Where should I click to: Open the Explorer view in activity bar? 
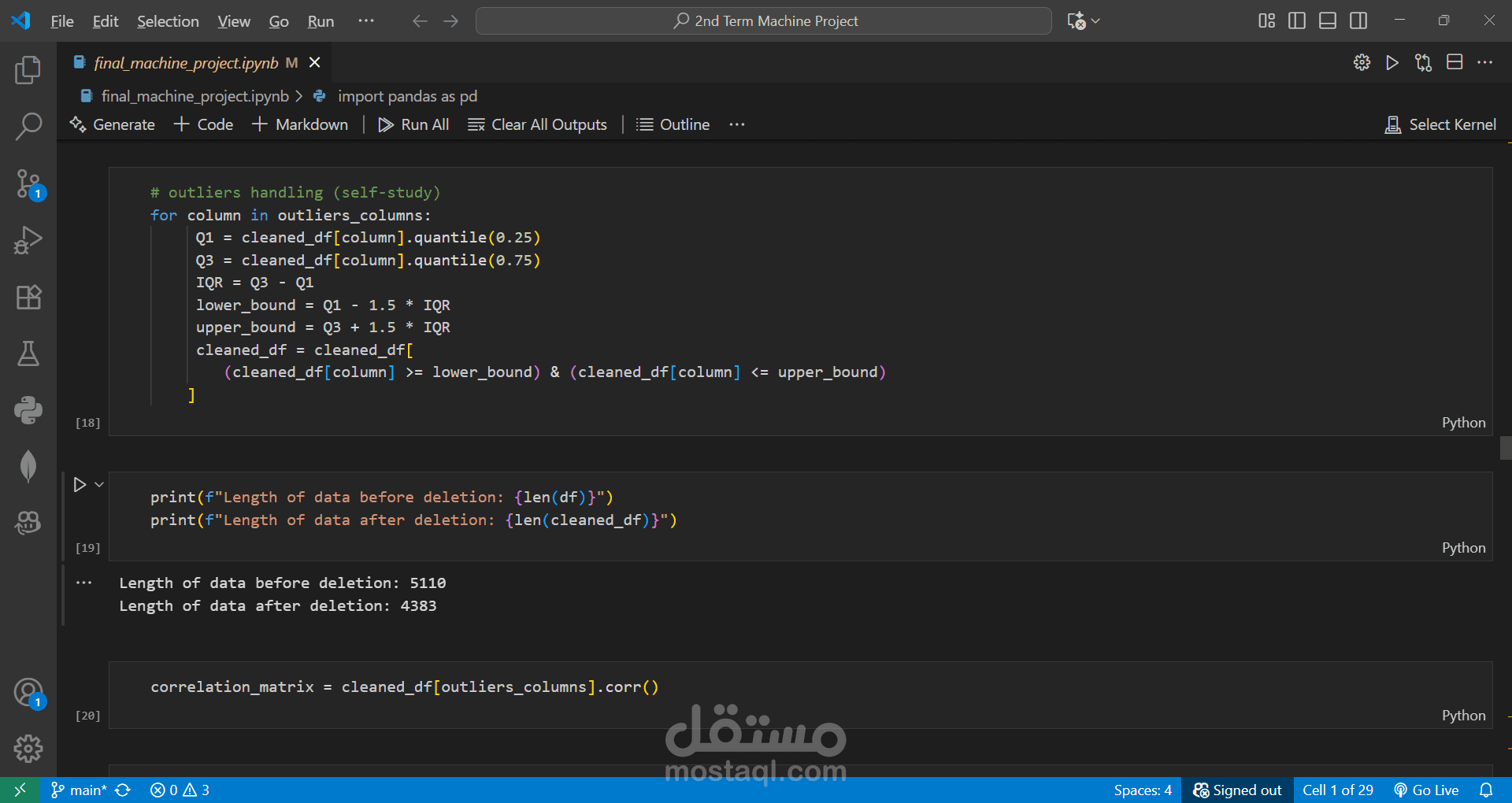tap(28, 70)
